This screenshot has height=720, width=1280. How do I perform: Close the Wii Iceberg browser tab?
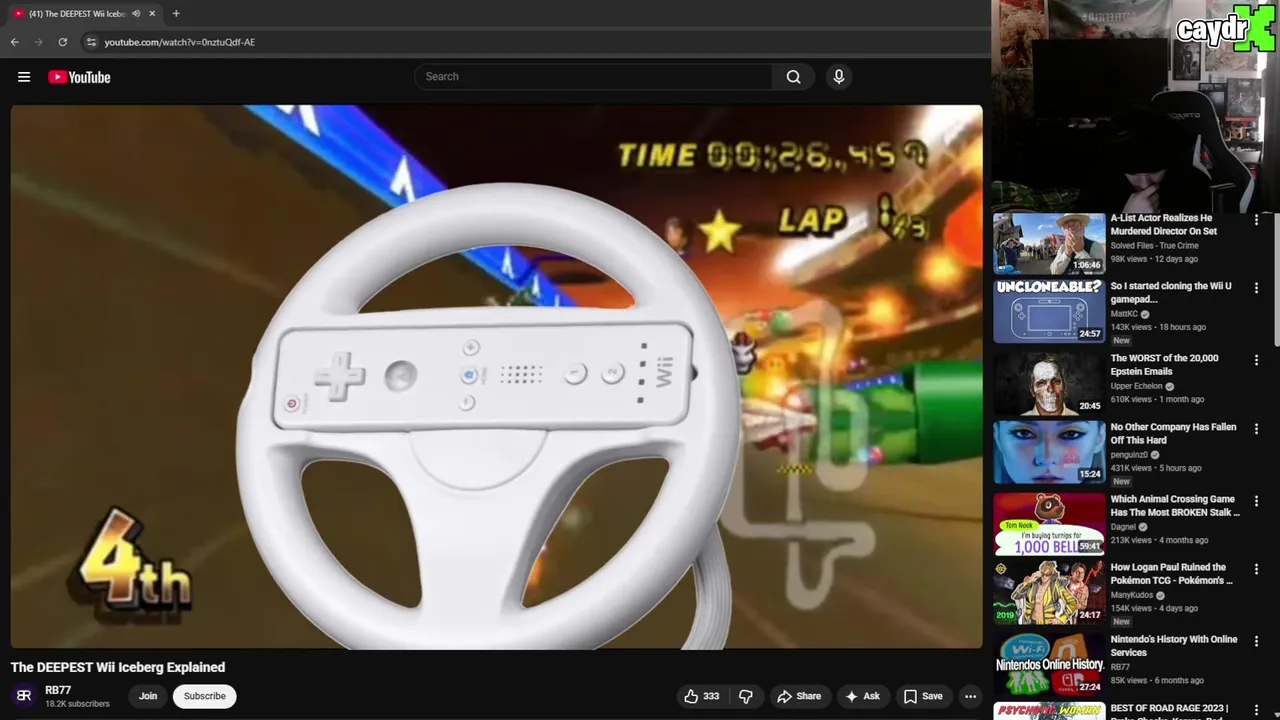152,13
